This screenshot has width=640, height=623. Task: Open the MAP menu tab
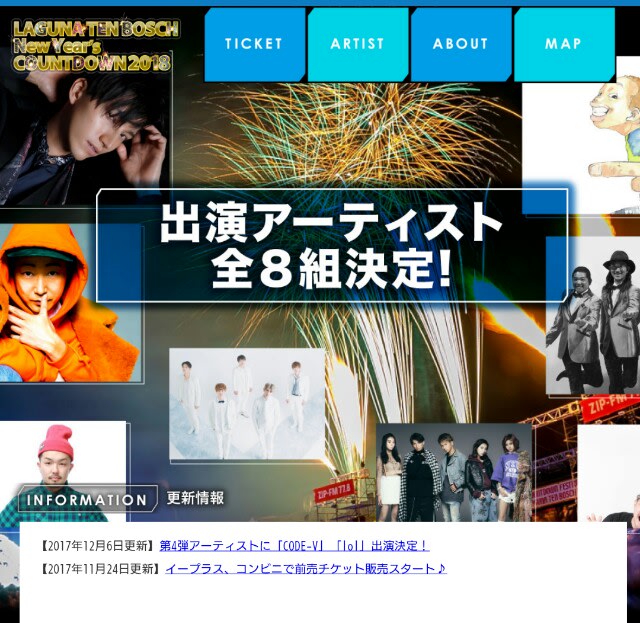[x=564, y=44]
